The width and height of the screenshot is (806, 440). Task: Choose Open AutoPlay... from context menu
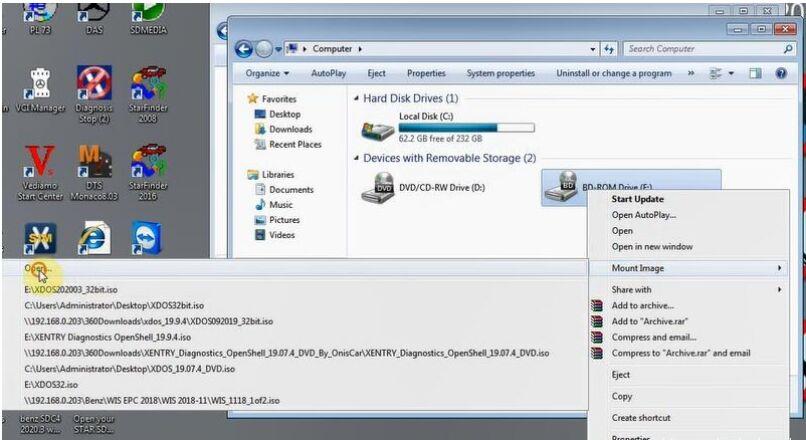point(644,215)
